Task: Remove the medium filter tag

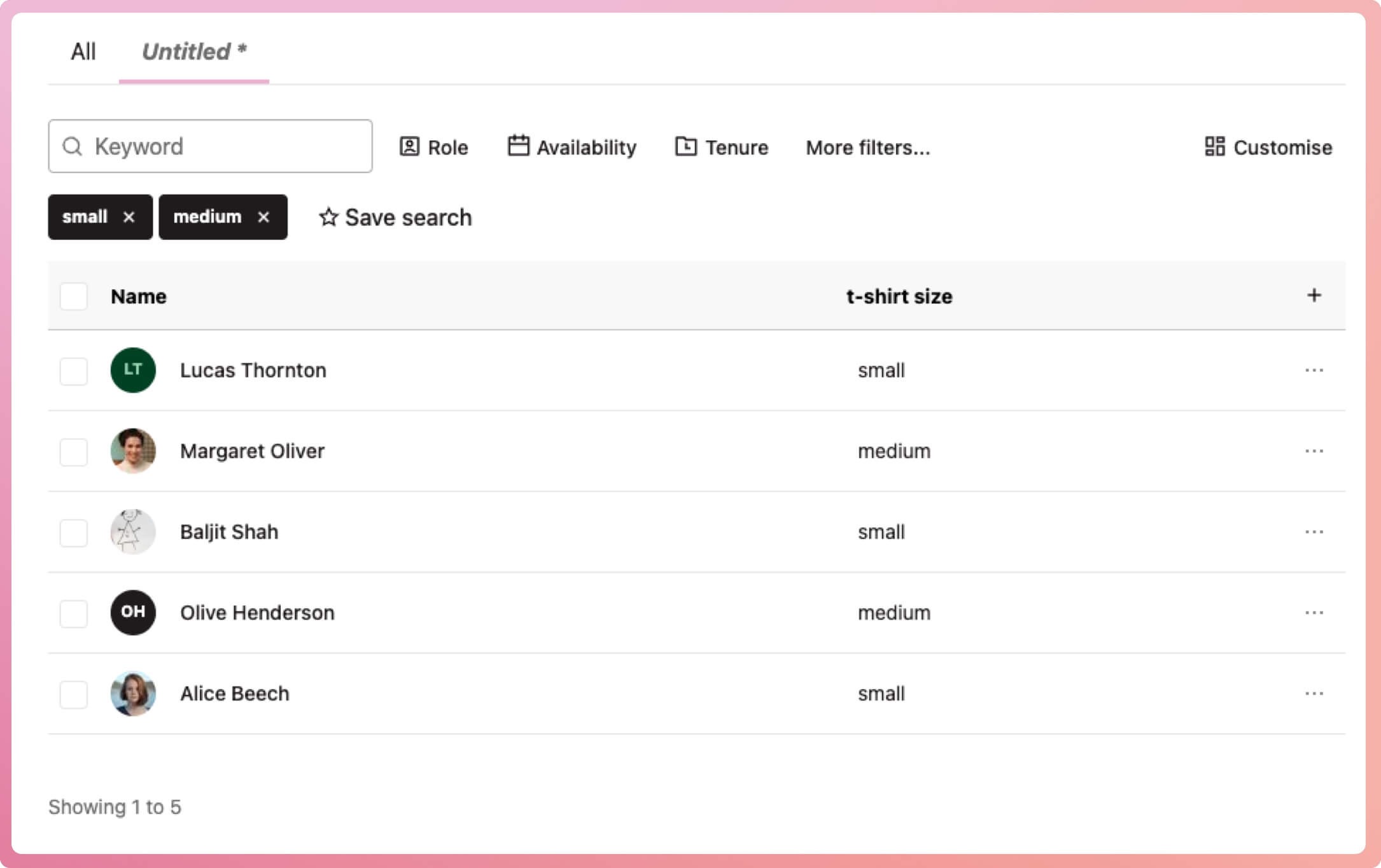Action: 263,217
